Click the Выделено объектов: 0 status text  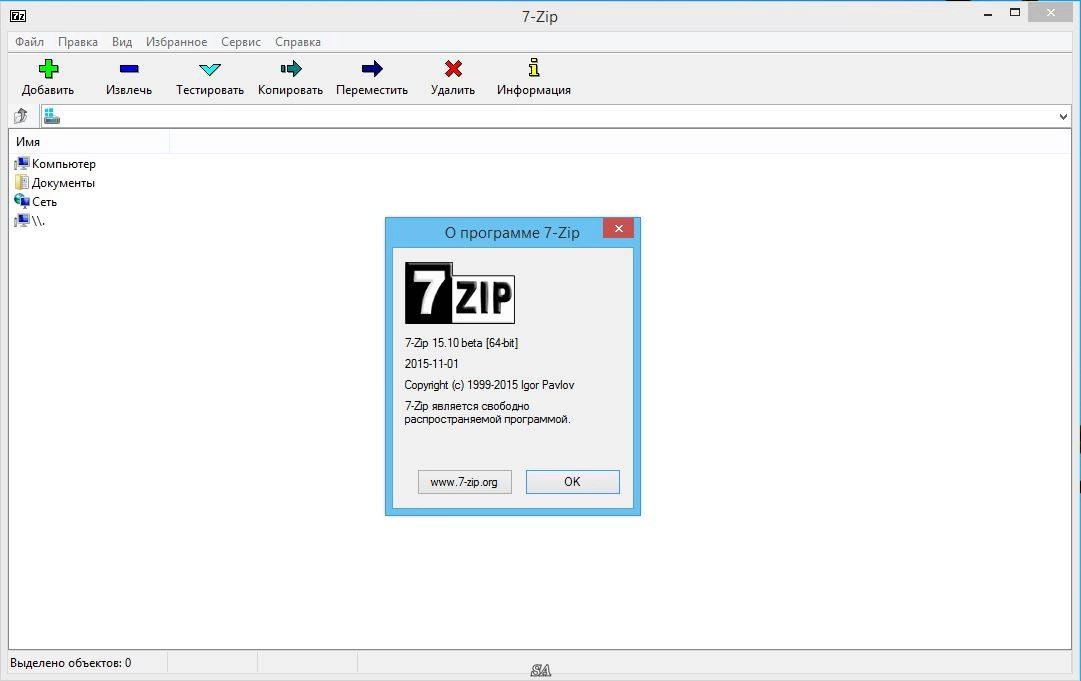pos(71,663)
